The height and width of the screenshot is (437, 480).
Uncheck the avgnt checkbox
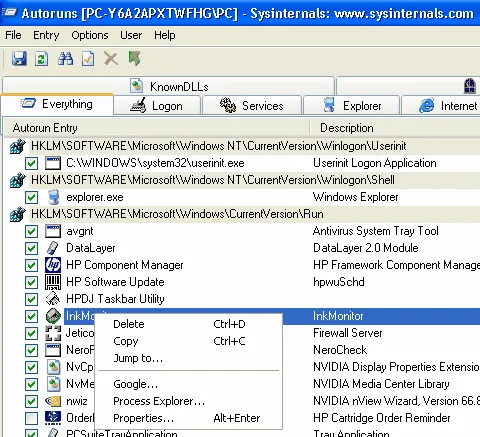32,231
